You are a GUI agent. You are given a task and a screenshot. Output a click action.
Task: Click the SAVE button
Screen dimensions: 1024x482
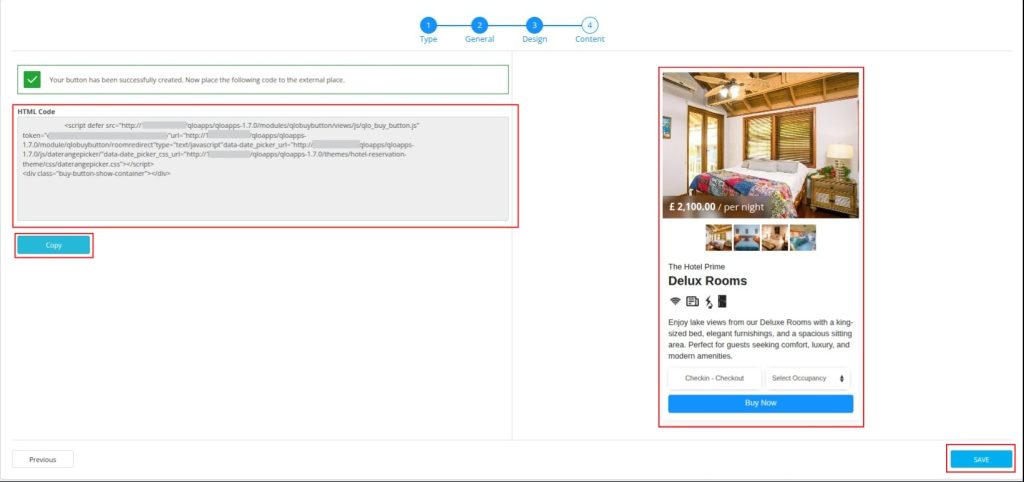coord(981,459)
